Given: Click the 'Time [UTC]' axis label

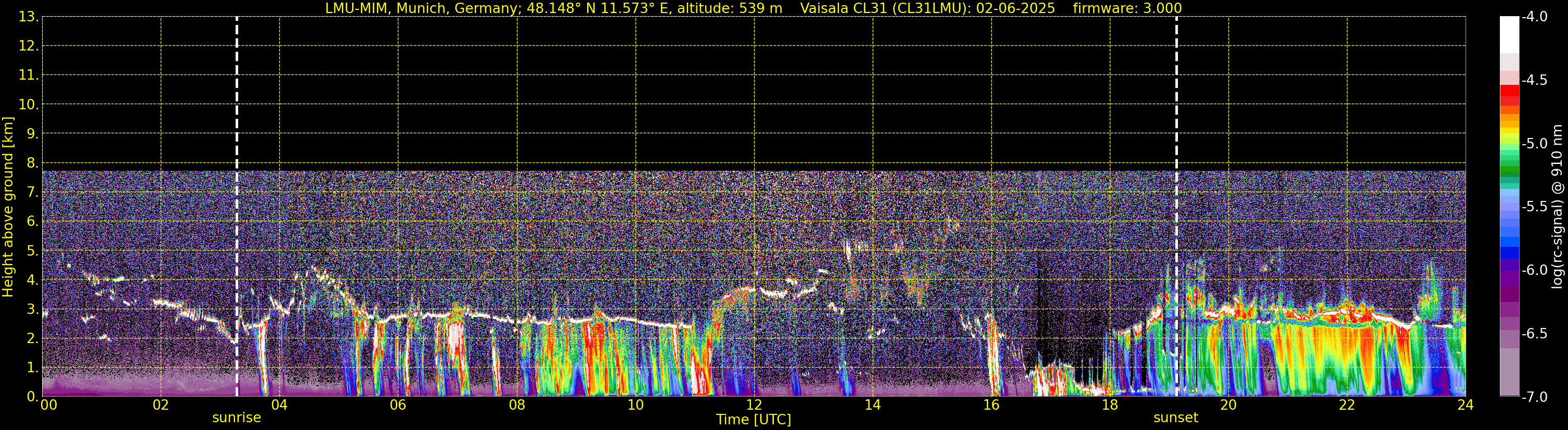Looking at the screenshot, I should coord(754,420).
